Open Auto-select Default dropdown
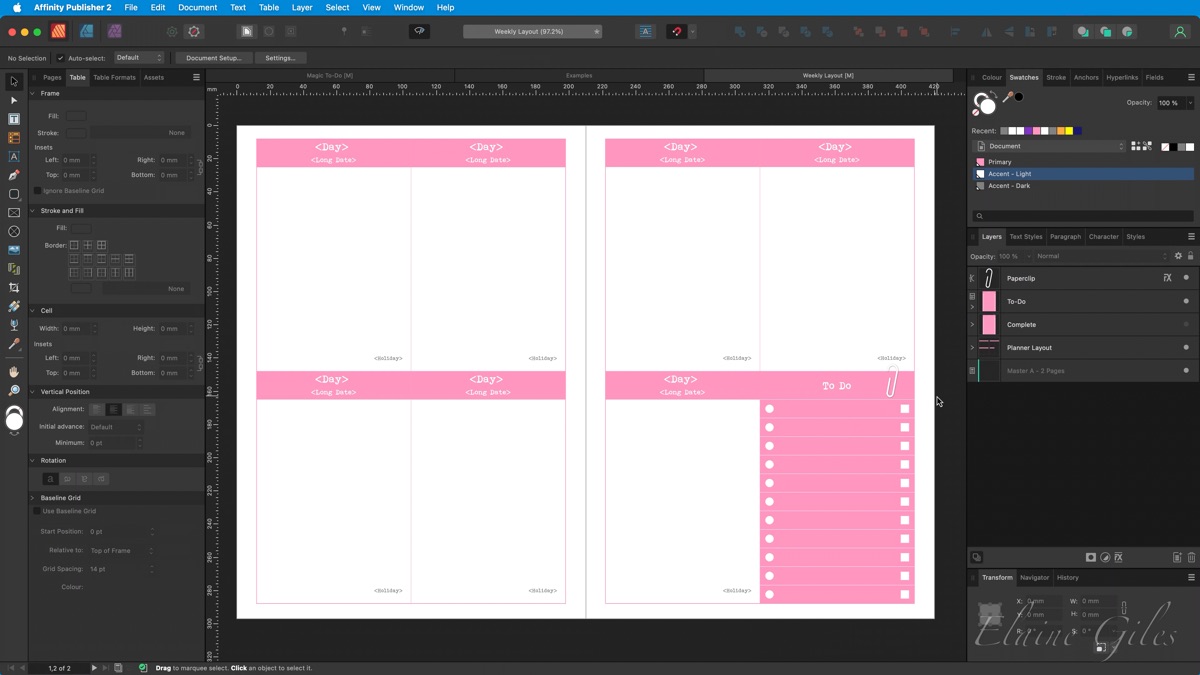This screenshot has width=1200, height=675. click(x=138, y=58)
